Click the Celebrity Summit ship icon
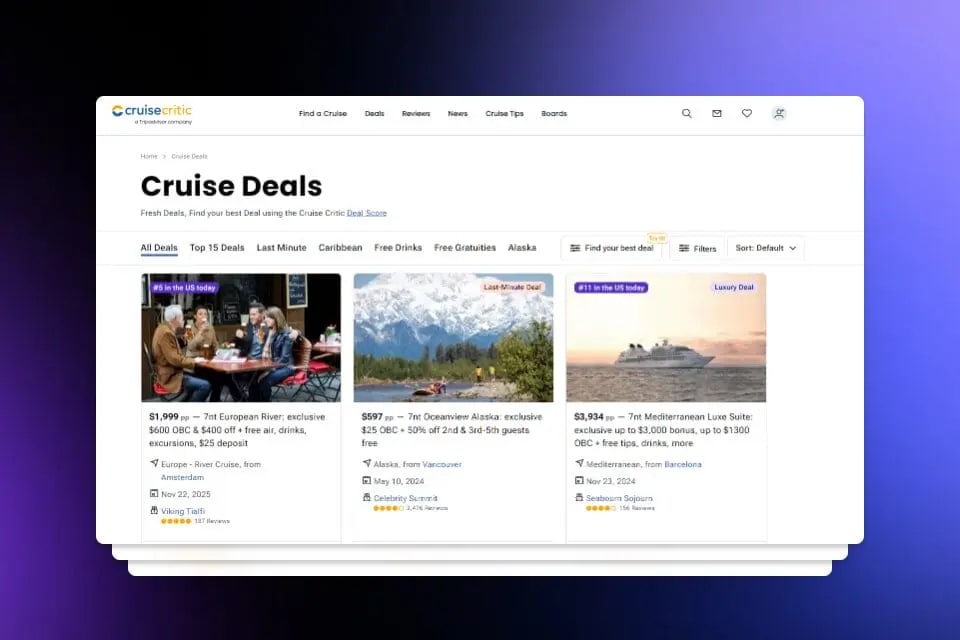This screenshot has height=640, width=960. tap(366, 497)
